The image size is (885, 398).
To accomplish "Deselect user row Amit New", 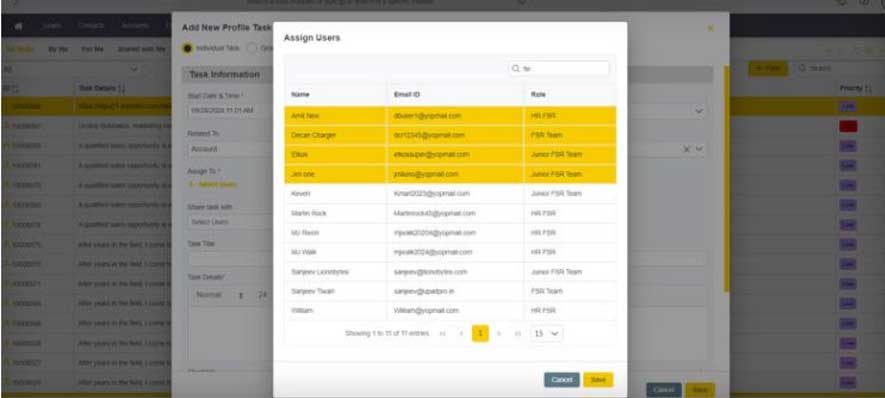I will tap(450, 116).
